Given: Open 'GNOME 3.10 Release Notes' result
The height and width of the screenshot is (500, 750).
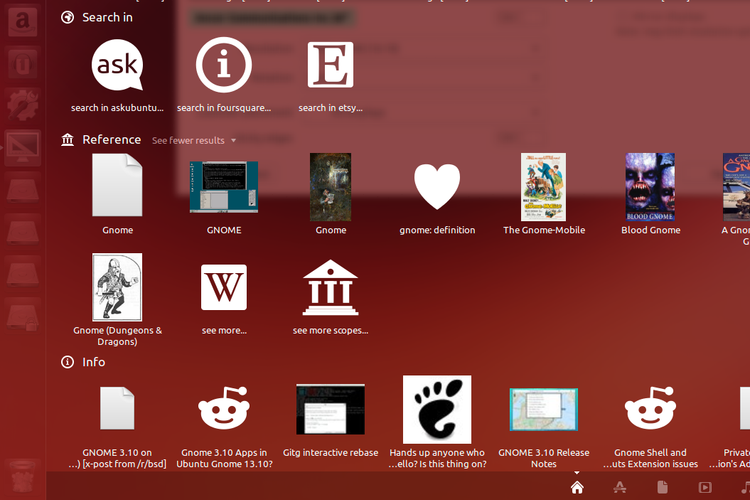Looking at the screenshot, I should point(543,409).
